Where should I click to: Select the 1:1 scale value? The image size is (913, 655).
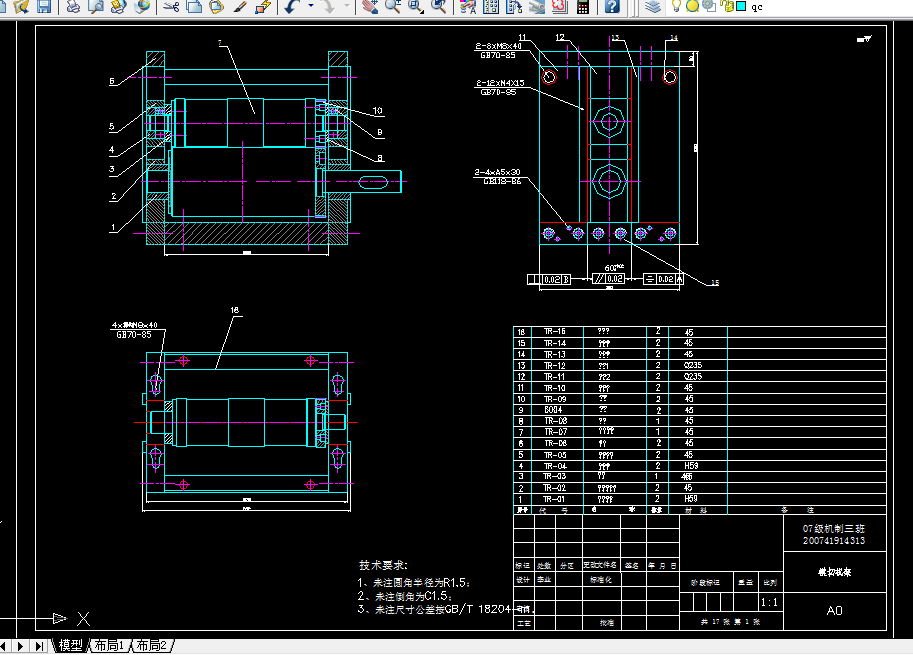click(x=769, y=602)
